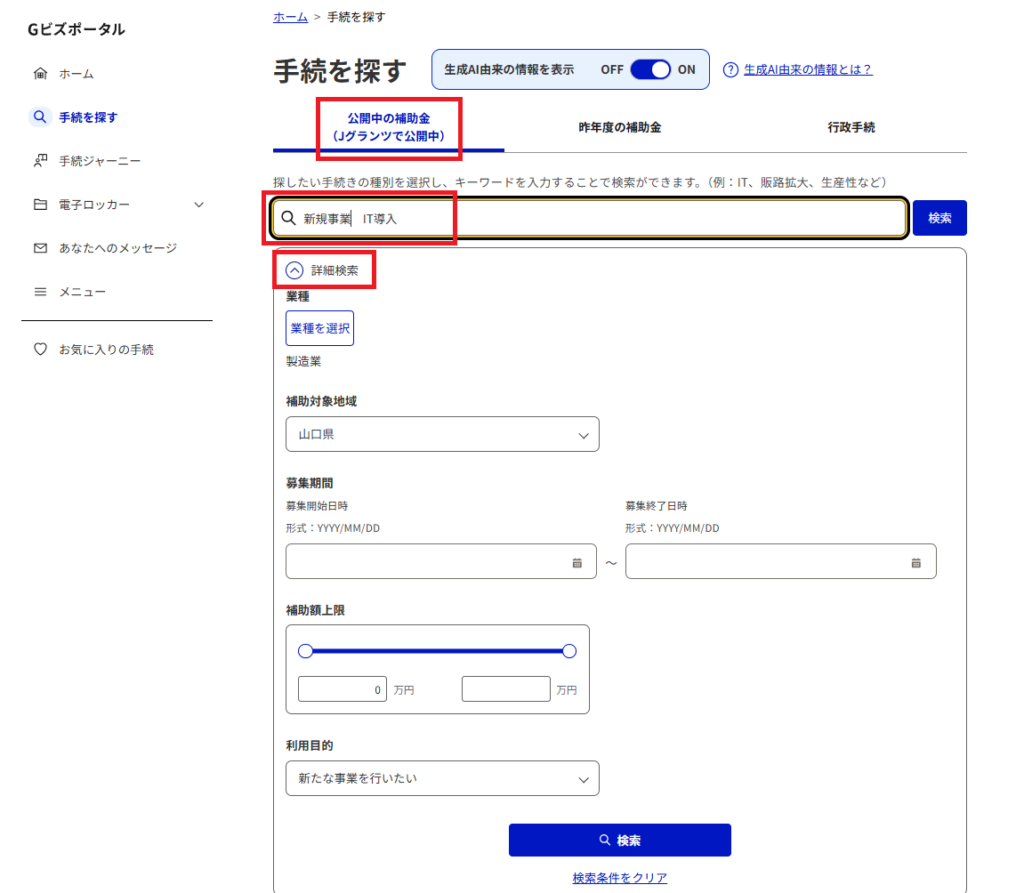
Task: Click the 業種を選択 button
Action: [320, 328]
